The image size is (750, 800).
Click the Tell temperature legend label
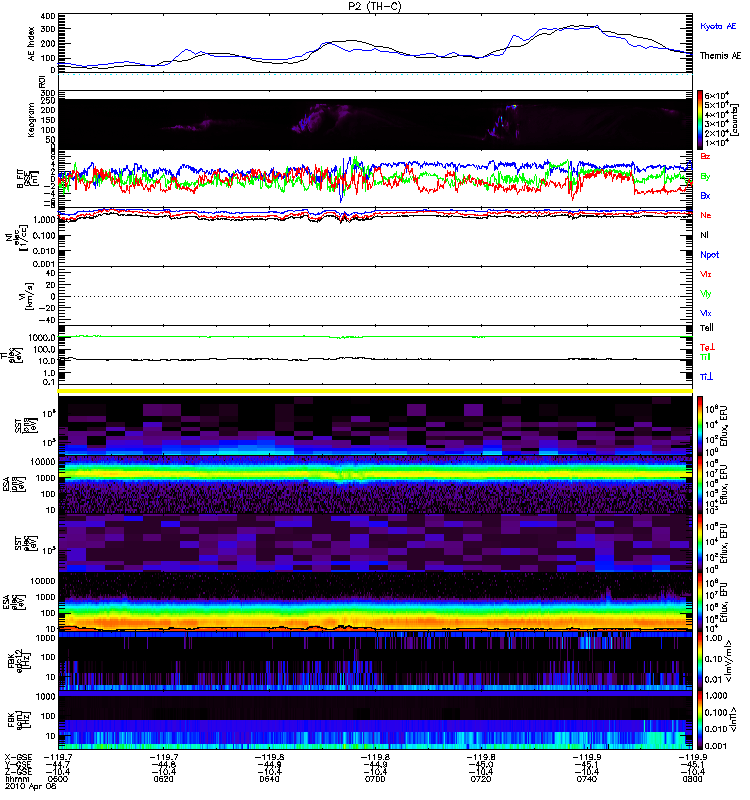point(707,328)
